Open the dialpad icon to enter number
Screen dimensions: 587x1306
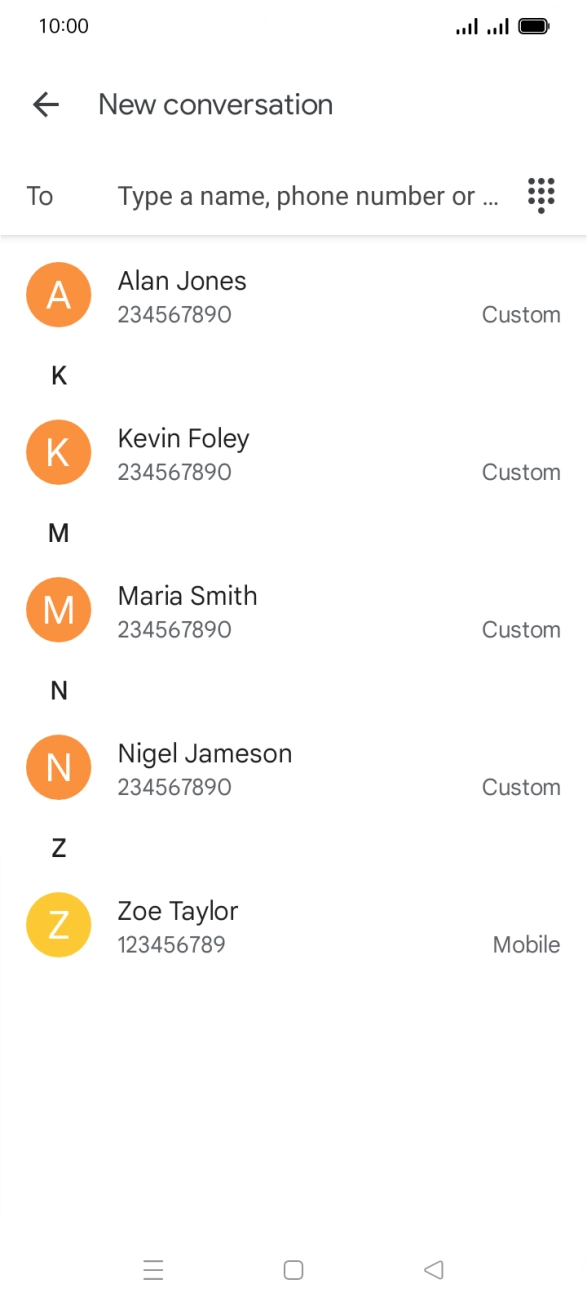pyautogui.click(x=540, y=195)
